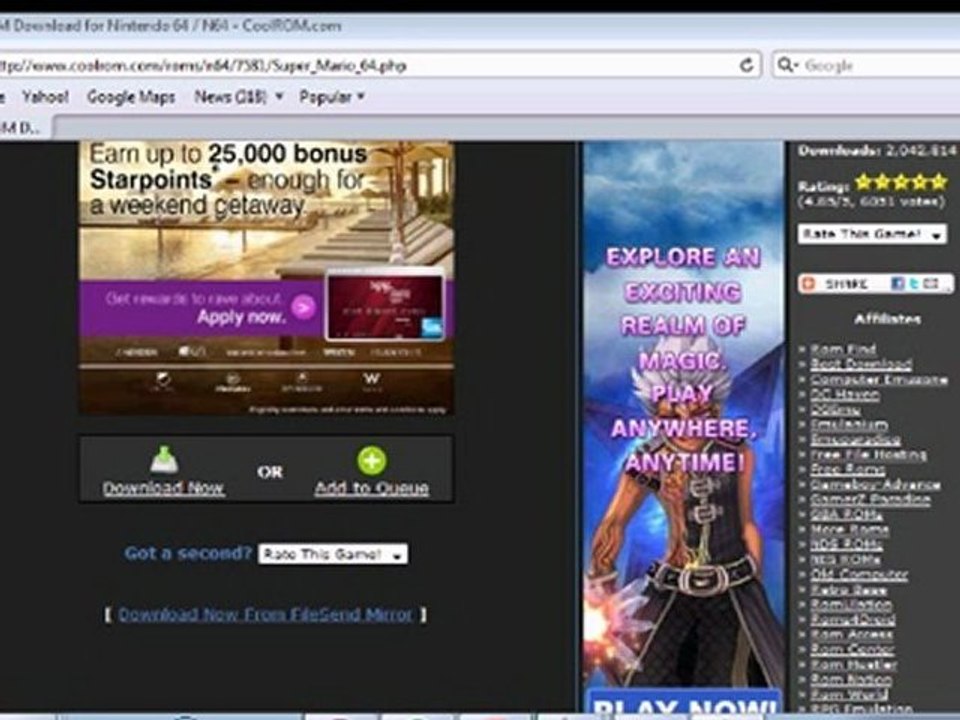Click the green Download Now arrow icon
The image size is (960, 720).
(x=164, y=460)
